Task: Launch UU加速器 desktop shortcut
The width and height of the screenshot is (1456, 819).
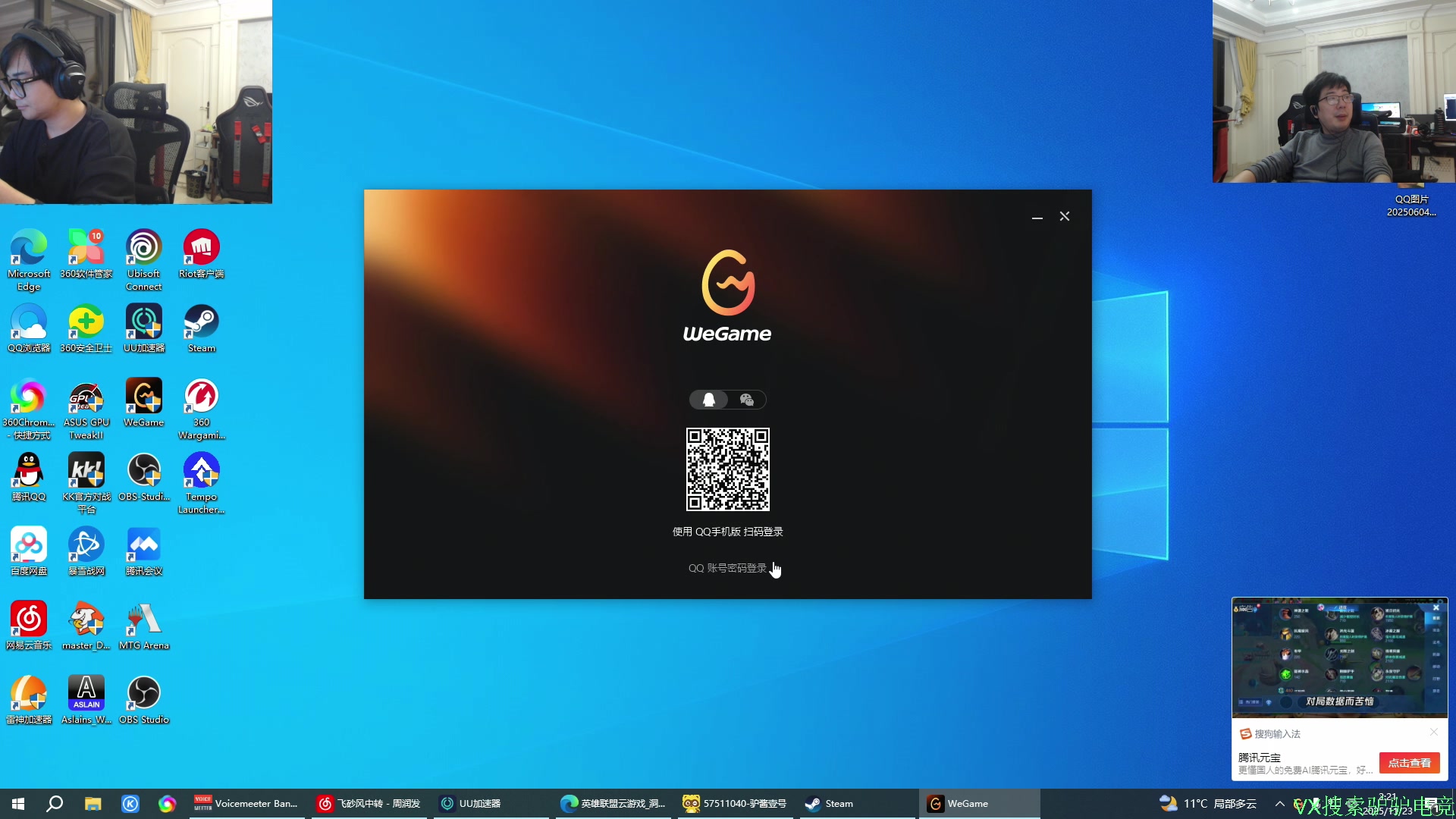Action: 144,328
